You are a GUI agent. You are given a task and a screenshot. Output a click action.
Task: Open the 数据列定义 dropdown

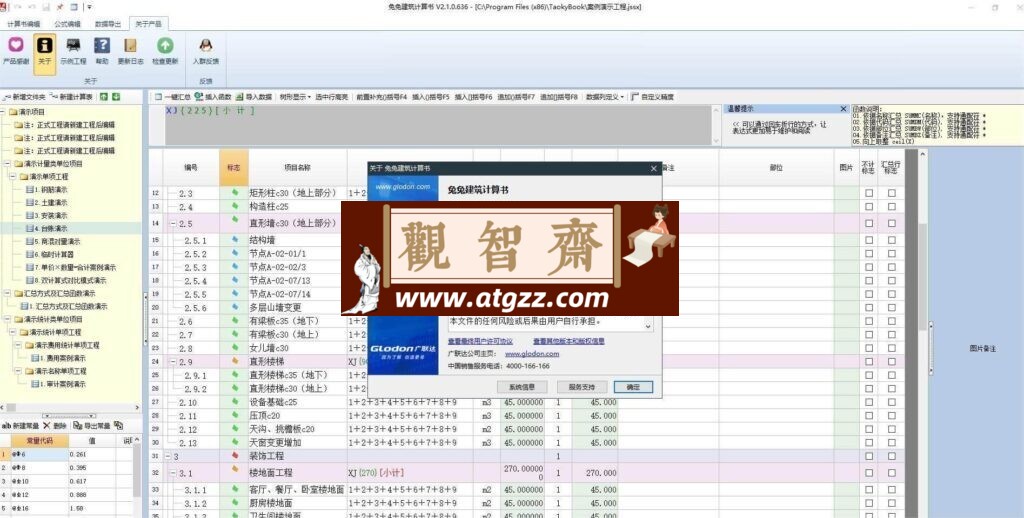click(605, 97)
